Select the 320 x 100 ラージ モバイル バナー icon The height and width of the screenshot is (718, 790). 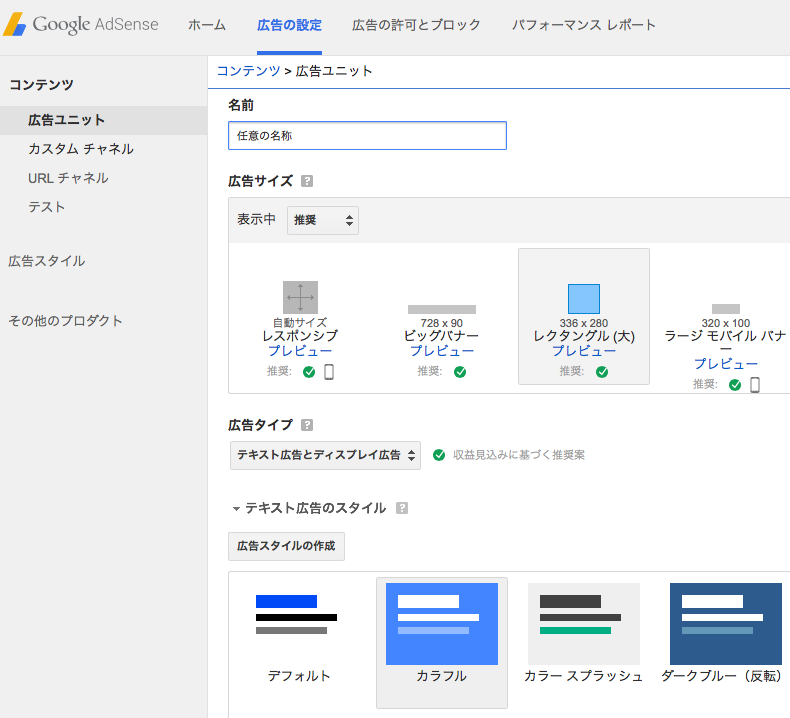pos(726,309)
